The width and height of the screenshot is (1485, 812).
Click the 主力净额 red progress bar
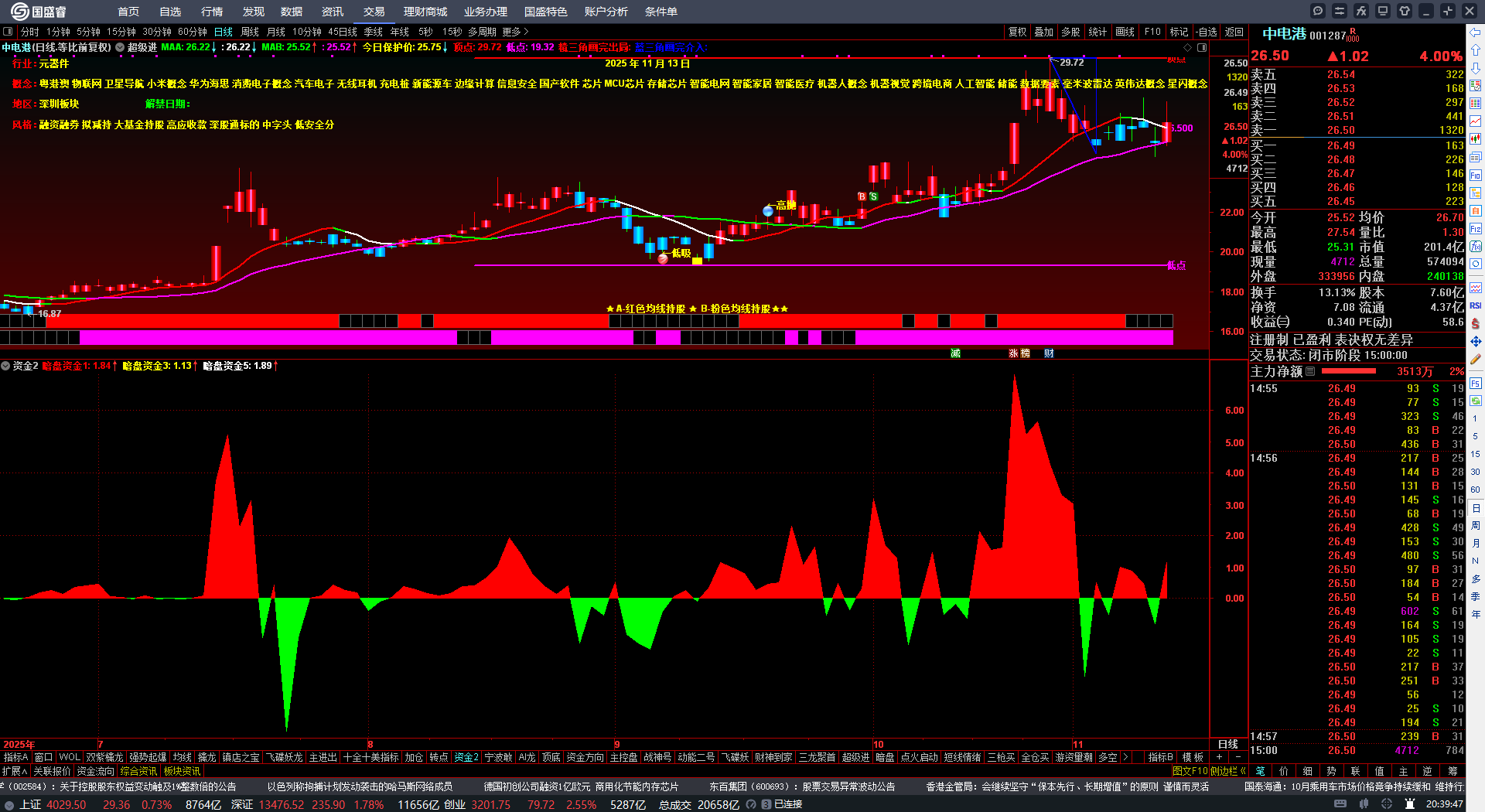1347,371
